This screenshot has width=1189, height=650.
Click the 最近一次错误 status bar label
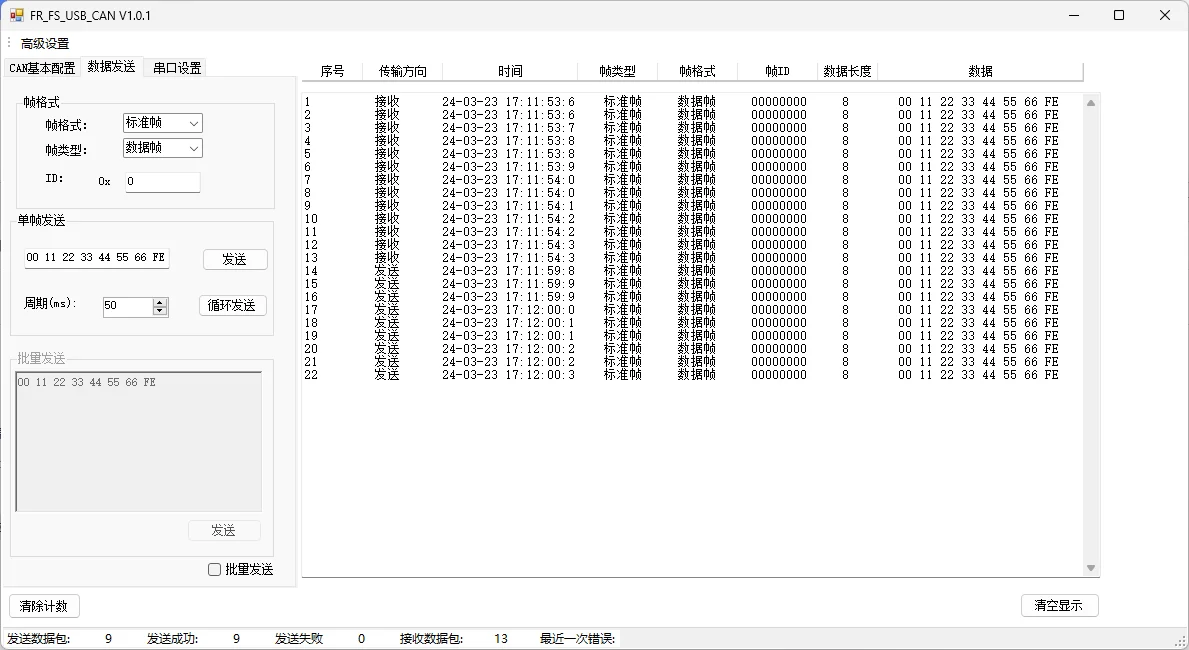click(x=577, y=639)
